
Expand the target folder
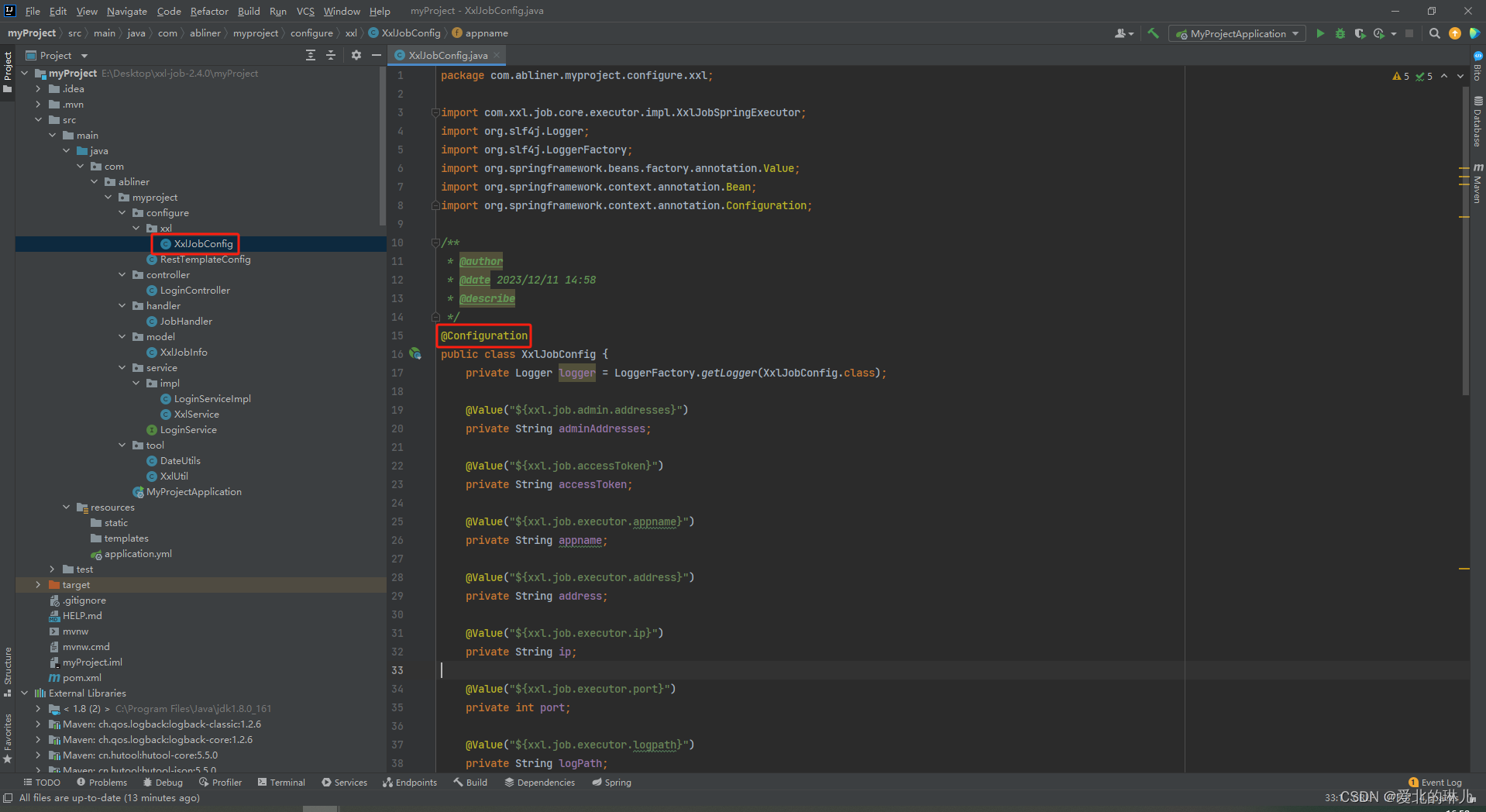pyautogui.click(x=38, y=585)
